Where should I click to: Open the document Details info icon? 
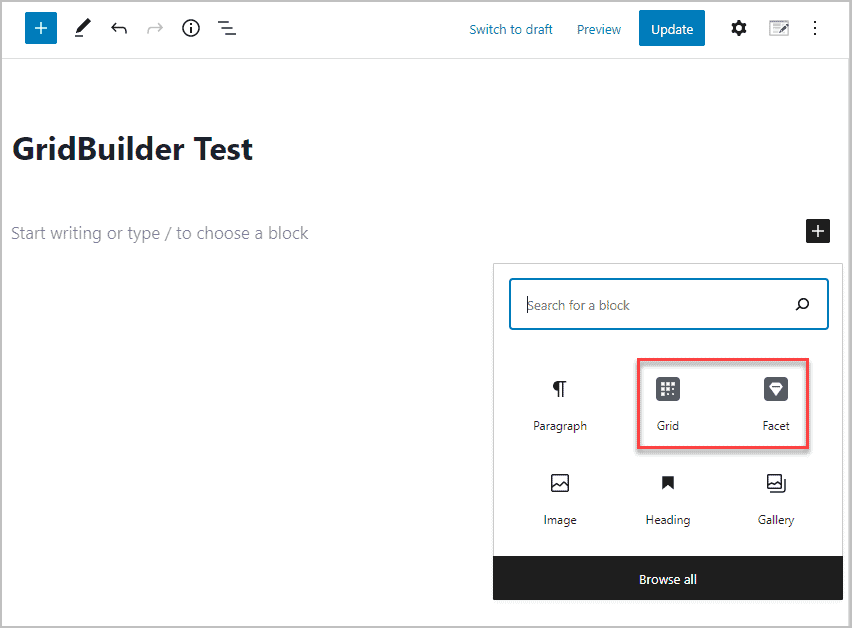(191, 29)
